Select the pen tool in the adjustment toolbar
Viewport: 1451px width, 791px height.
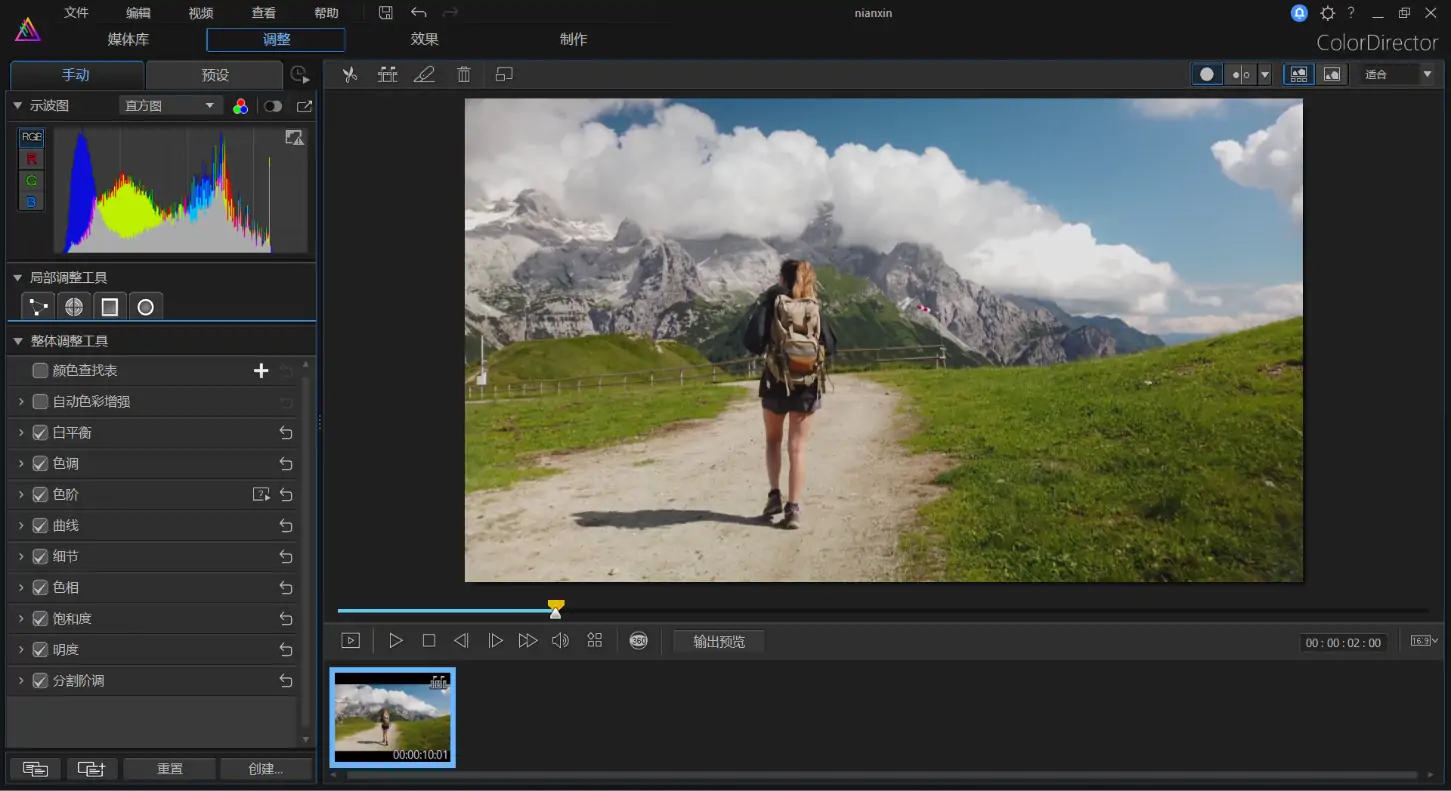click(x=424, y=74)
